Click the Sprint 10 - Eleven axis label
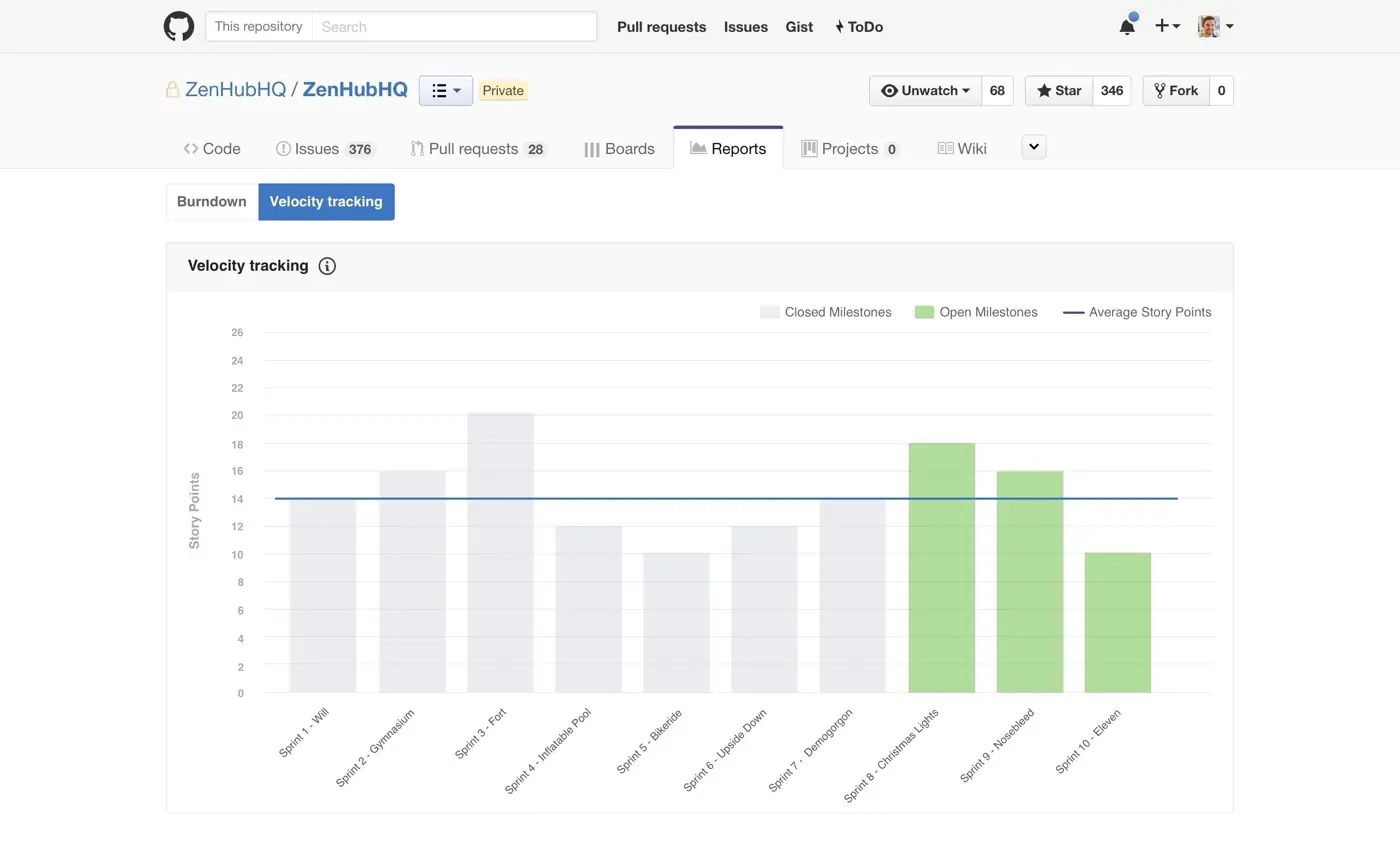This screenshot has height=850, width=1400. pyautogui.click(x=1088, y=741)
